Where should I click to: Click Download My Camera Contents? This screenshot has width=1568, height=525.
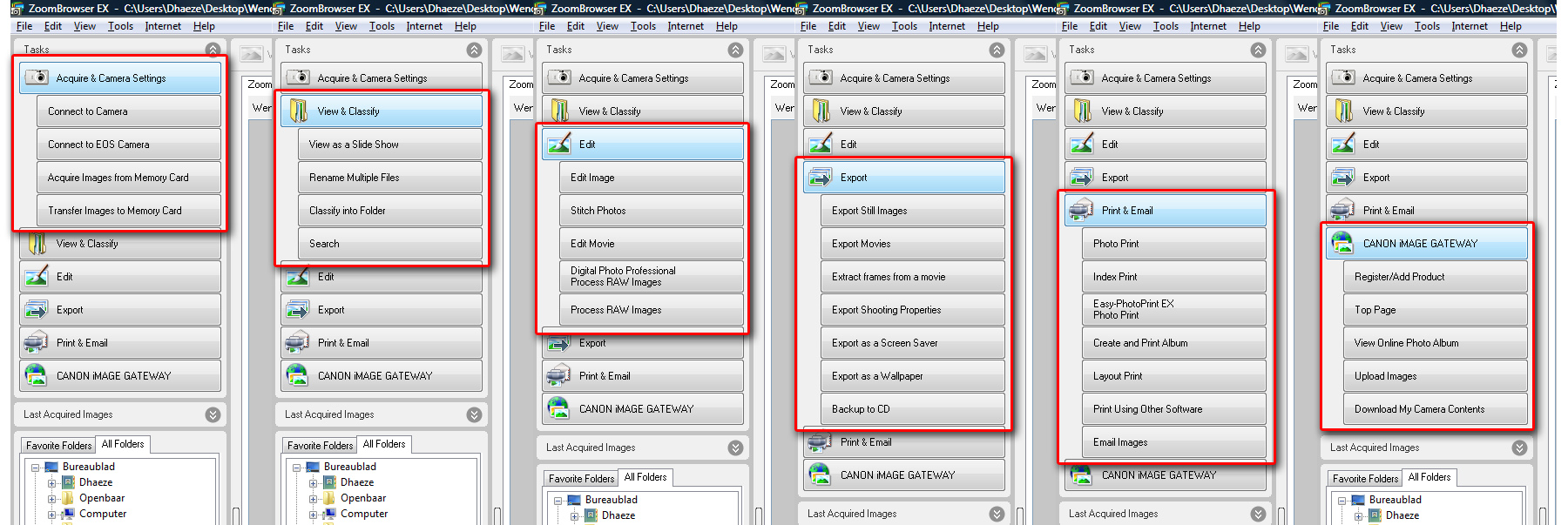tap(1436, 409)
